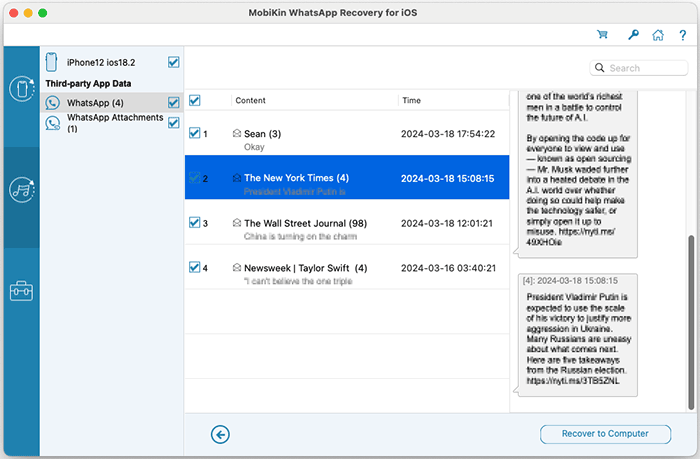Click into the Search field

click(638, 68)
